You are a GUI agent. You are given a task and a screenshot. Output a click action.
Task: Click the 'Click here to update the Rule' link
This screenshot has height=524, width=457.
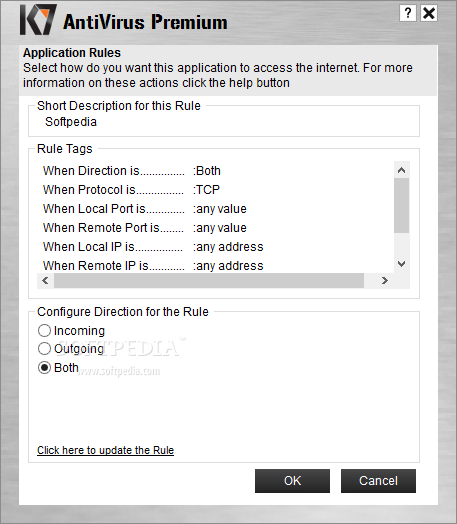pyautogui.click(x=106, y=450)
